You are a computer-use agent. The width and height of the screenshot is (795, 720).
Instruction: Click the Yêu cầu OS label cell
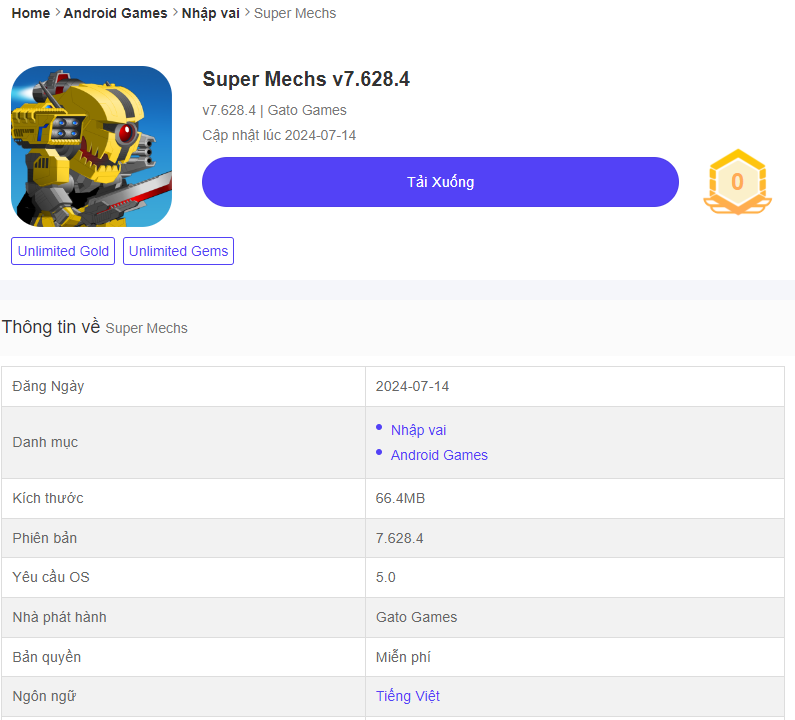coord(183,578)
